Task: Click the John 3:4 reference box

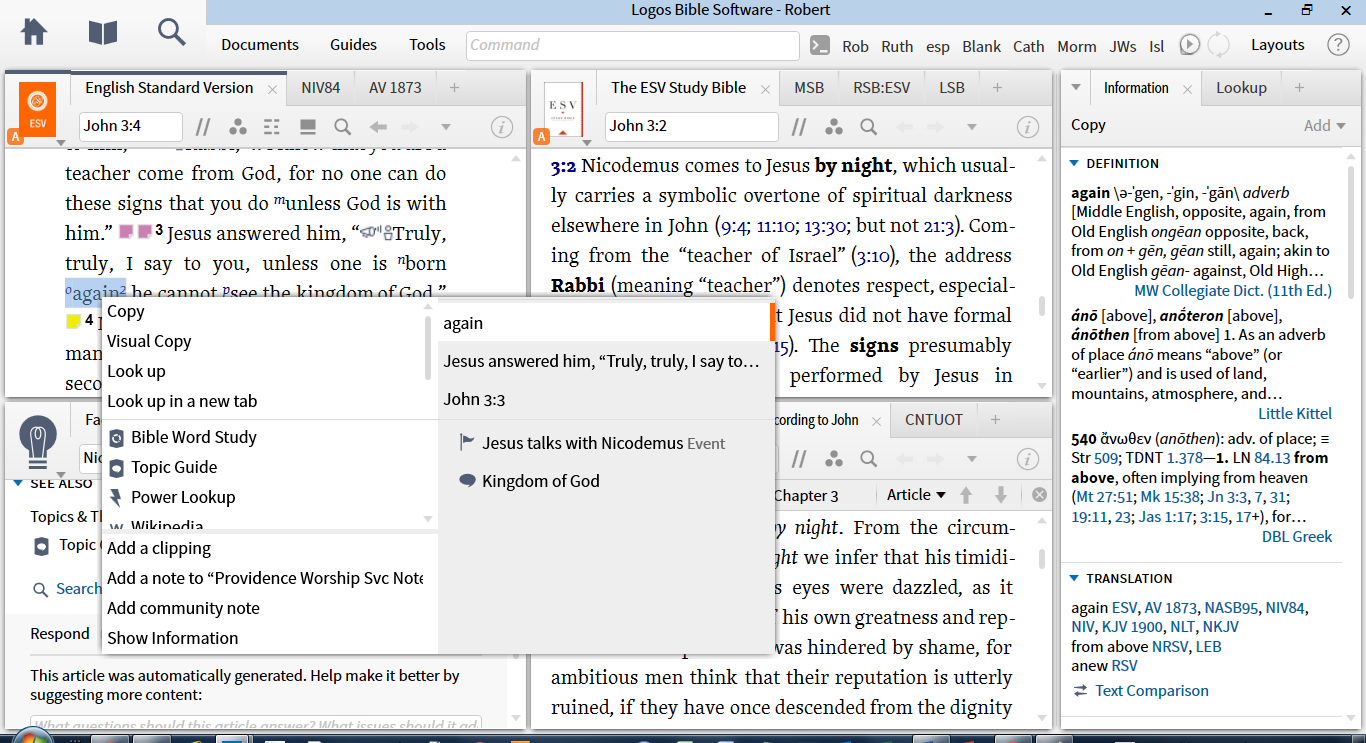Action: [x=131, y=127]
